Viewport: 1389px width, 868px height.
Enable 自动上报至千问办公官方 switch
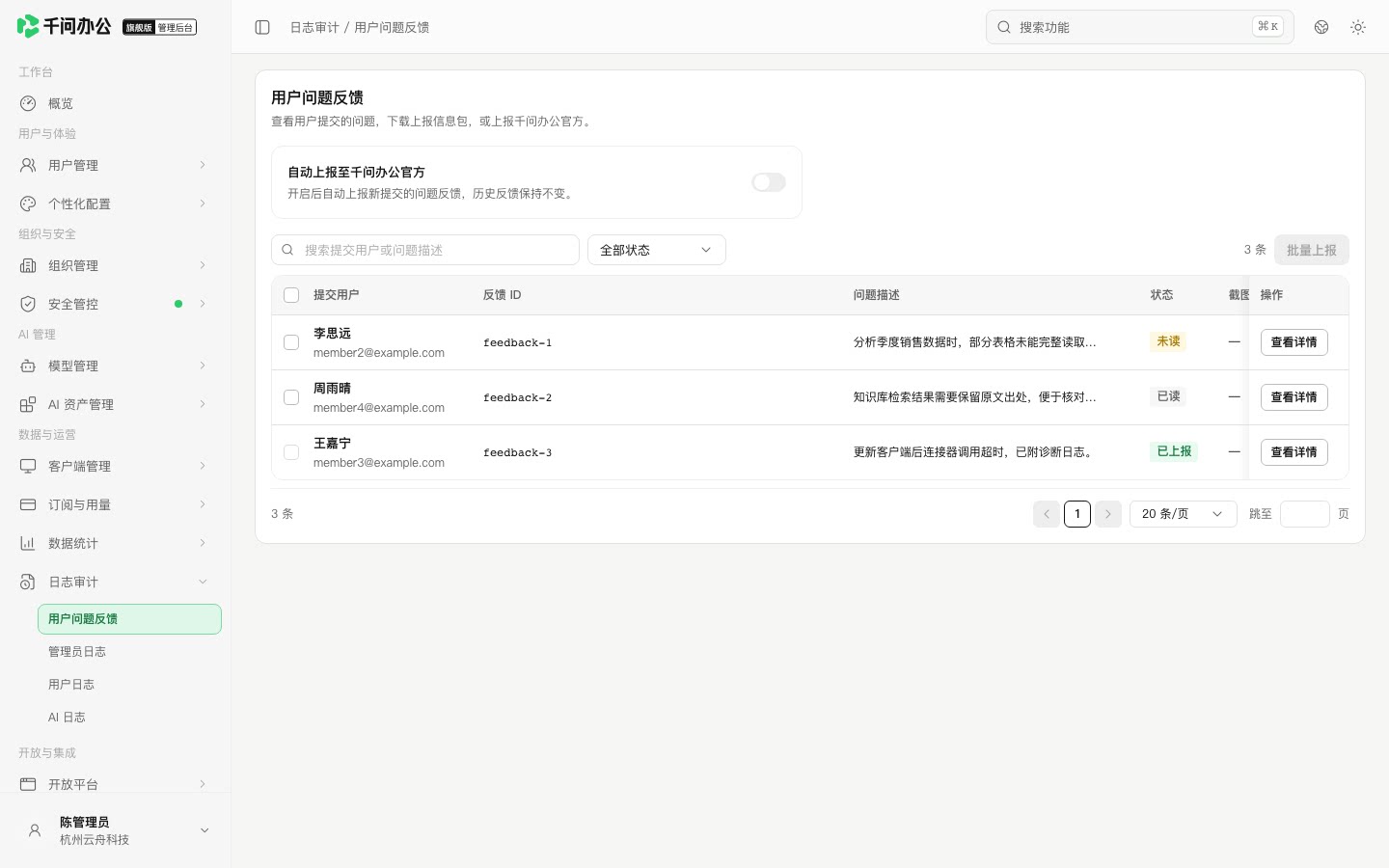(769, 182)
